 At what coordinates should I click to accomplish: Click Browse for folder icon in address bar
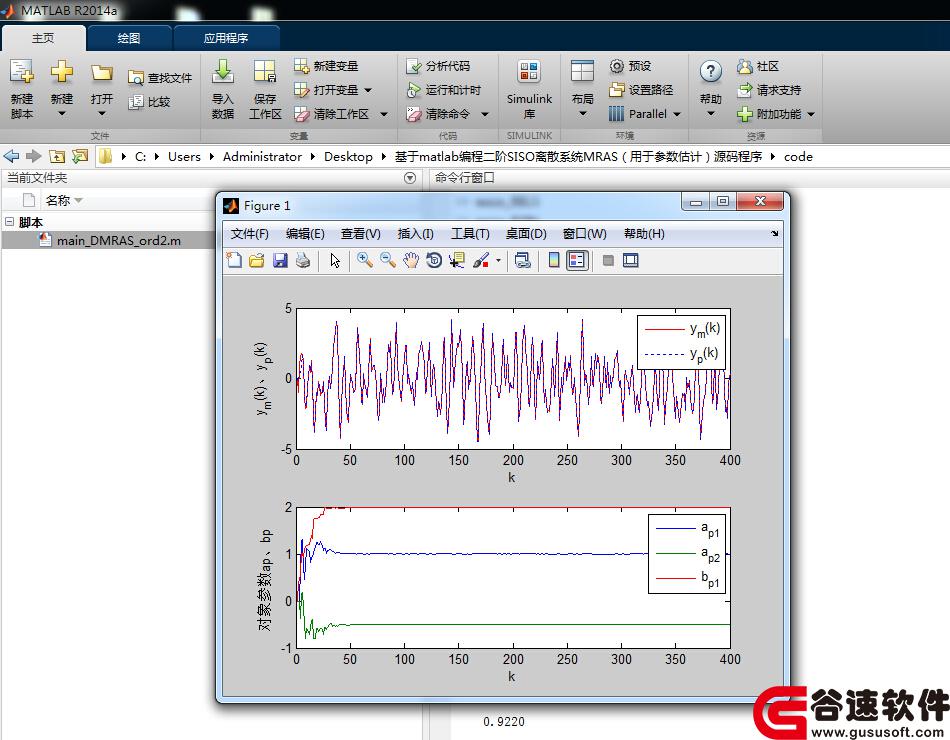coord(80,156)
